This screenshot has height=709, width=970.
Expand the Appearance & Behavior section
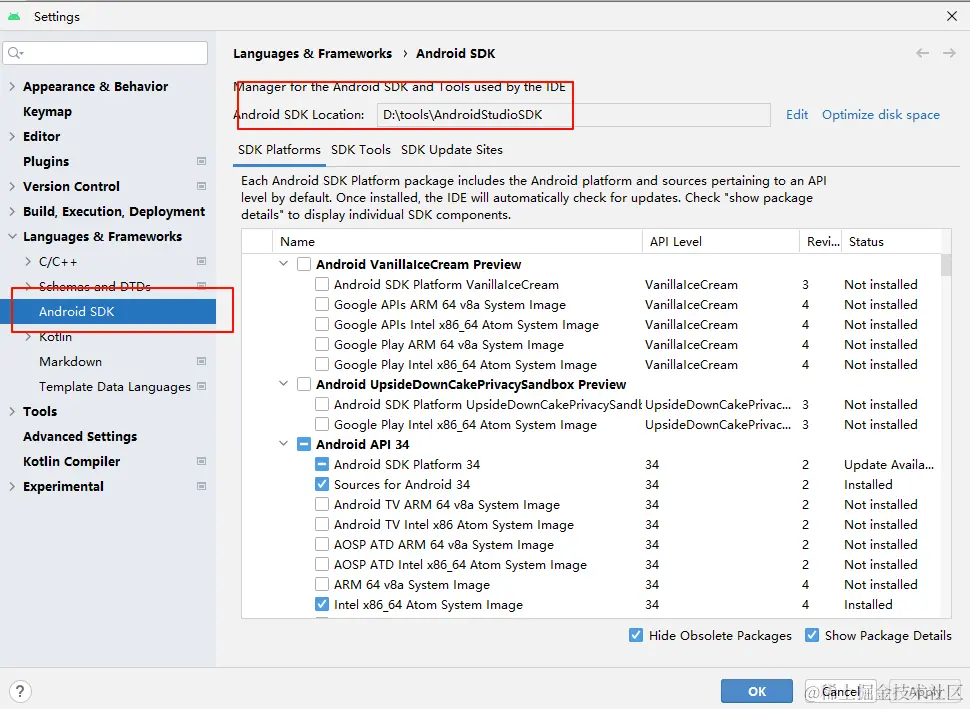point(12,87)
